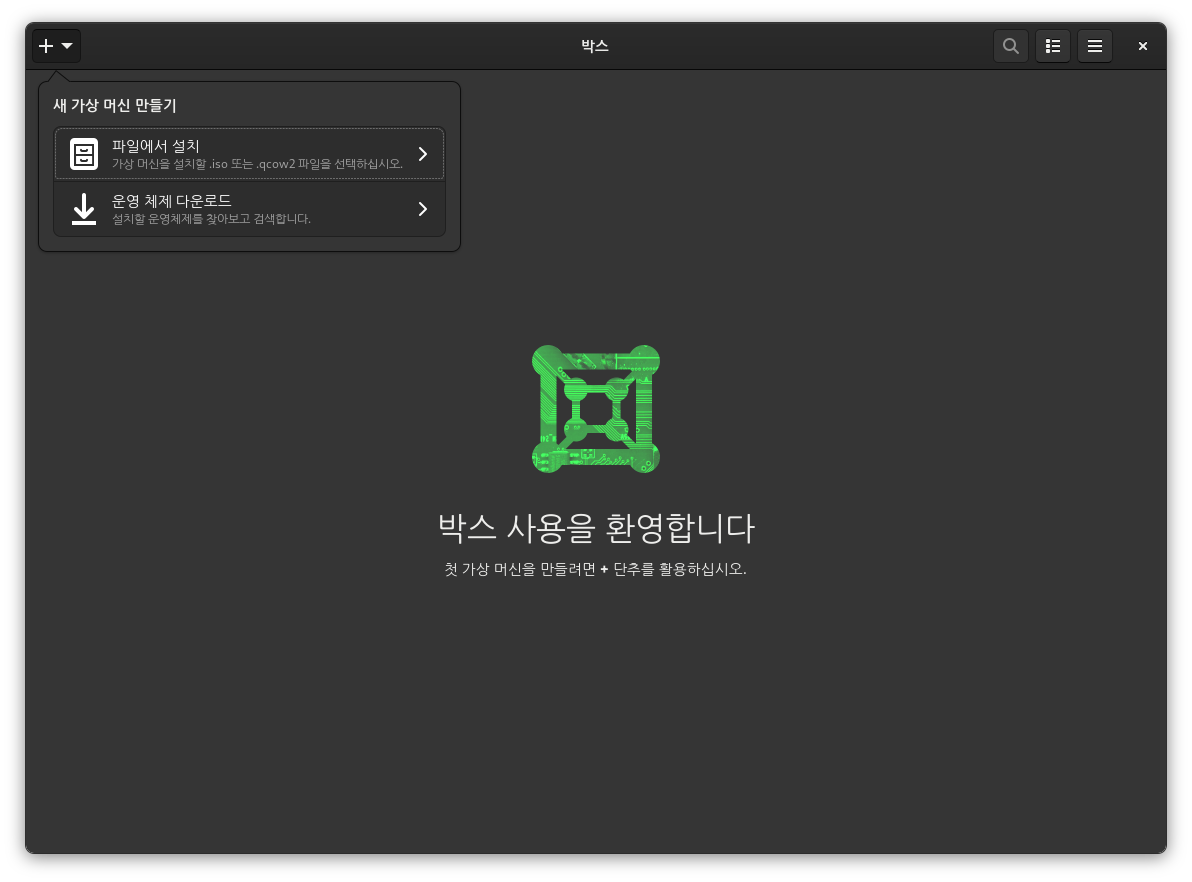Viewport: 1192px width, 882px height.
Task: Select 운영 체제 다운로드 option
Action: click(x=249, y=209)
